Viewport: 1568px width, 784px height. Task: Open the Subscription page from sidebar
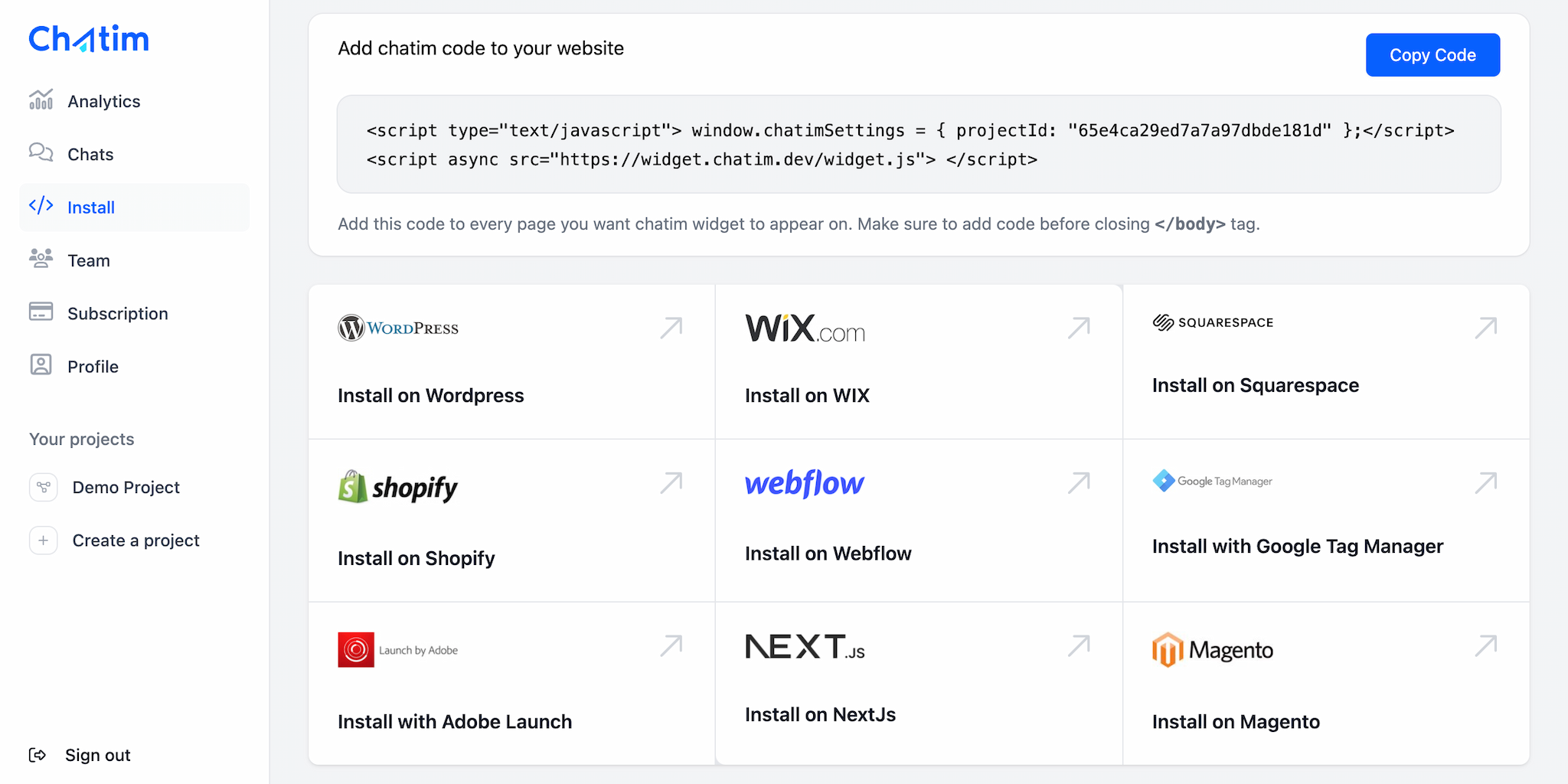coord(118,314)
